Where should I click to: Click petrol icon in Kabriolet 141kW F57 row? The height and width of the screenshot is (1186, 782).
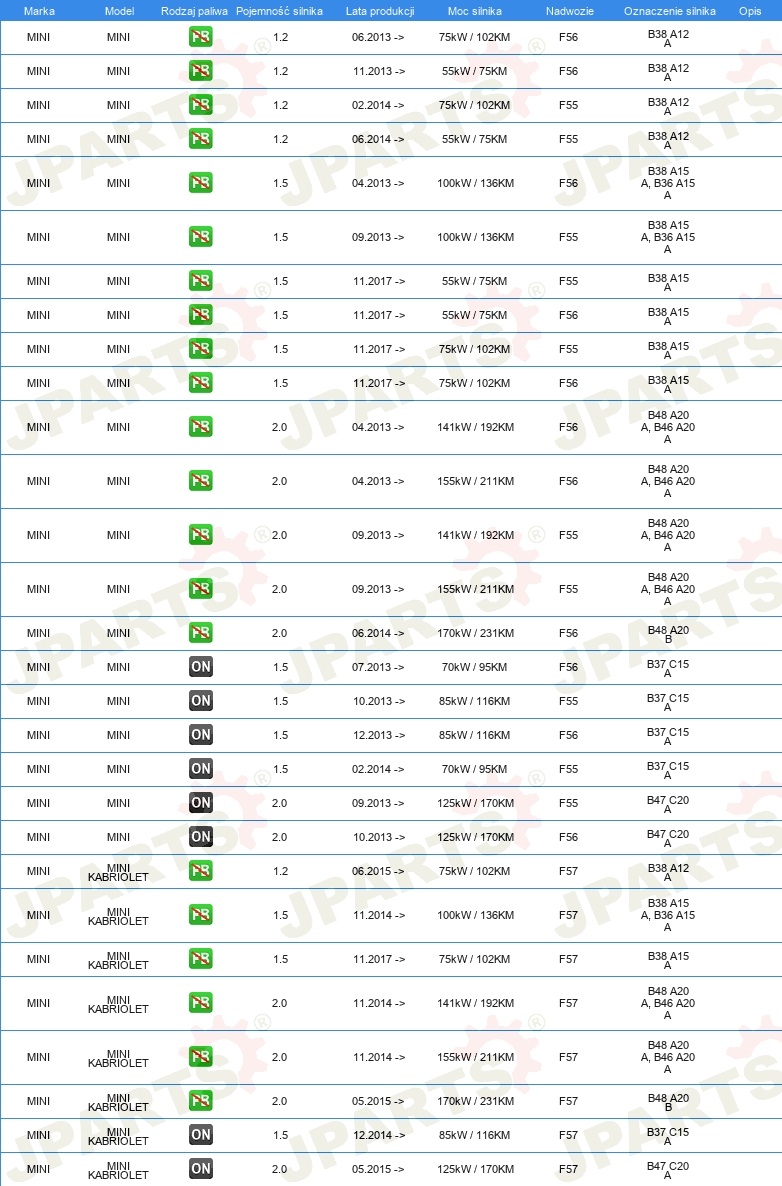pos(200,1003)
